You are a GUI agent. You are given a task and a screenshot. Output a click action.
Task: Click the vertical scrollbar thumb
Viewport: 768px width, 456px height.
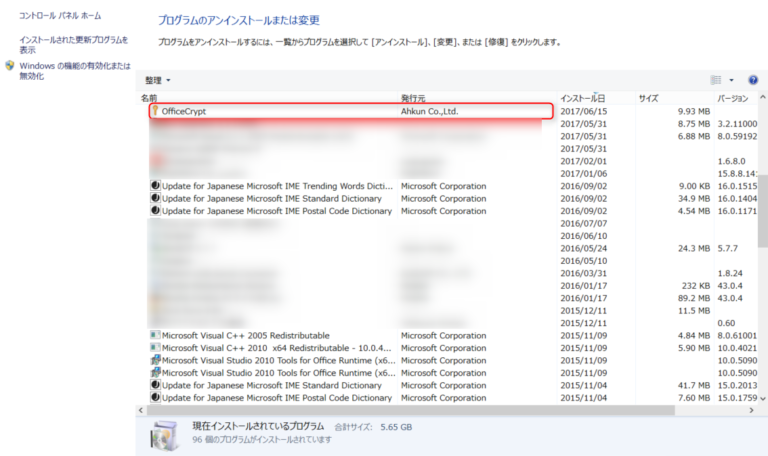pyautogui.click(x=763, y=212)
